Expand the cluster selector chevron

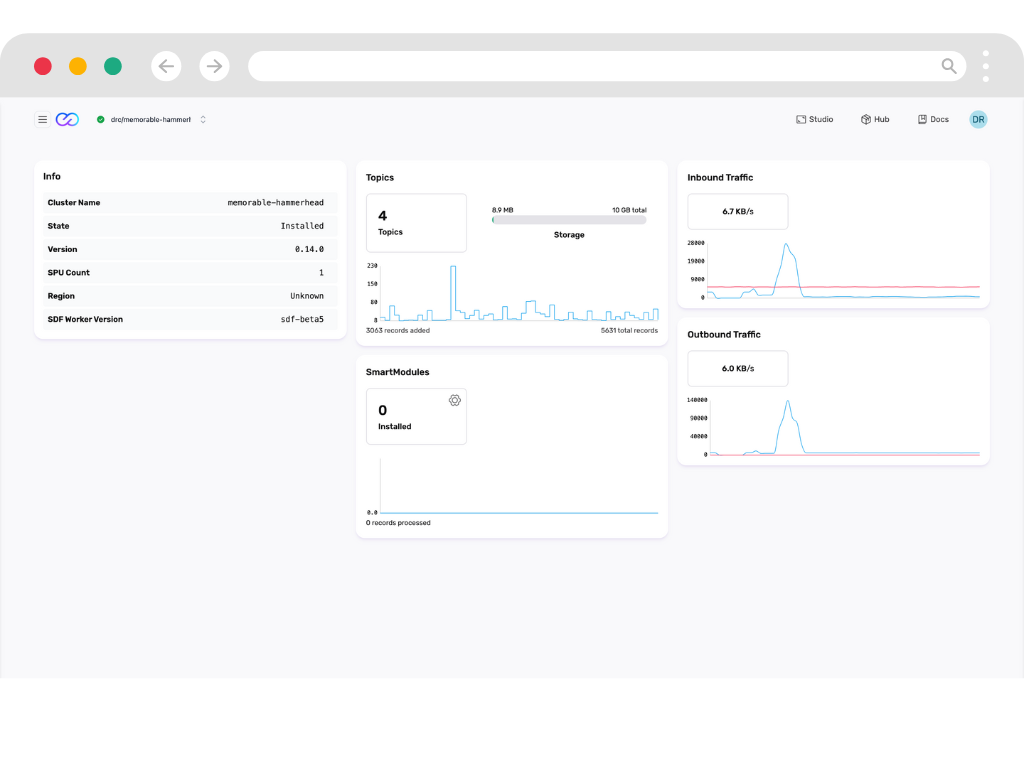click(x=203, y=119)
